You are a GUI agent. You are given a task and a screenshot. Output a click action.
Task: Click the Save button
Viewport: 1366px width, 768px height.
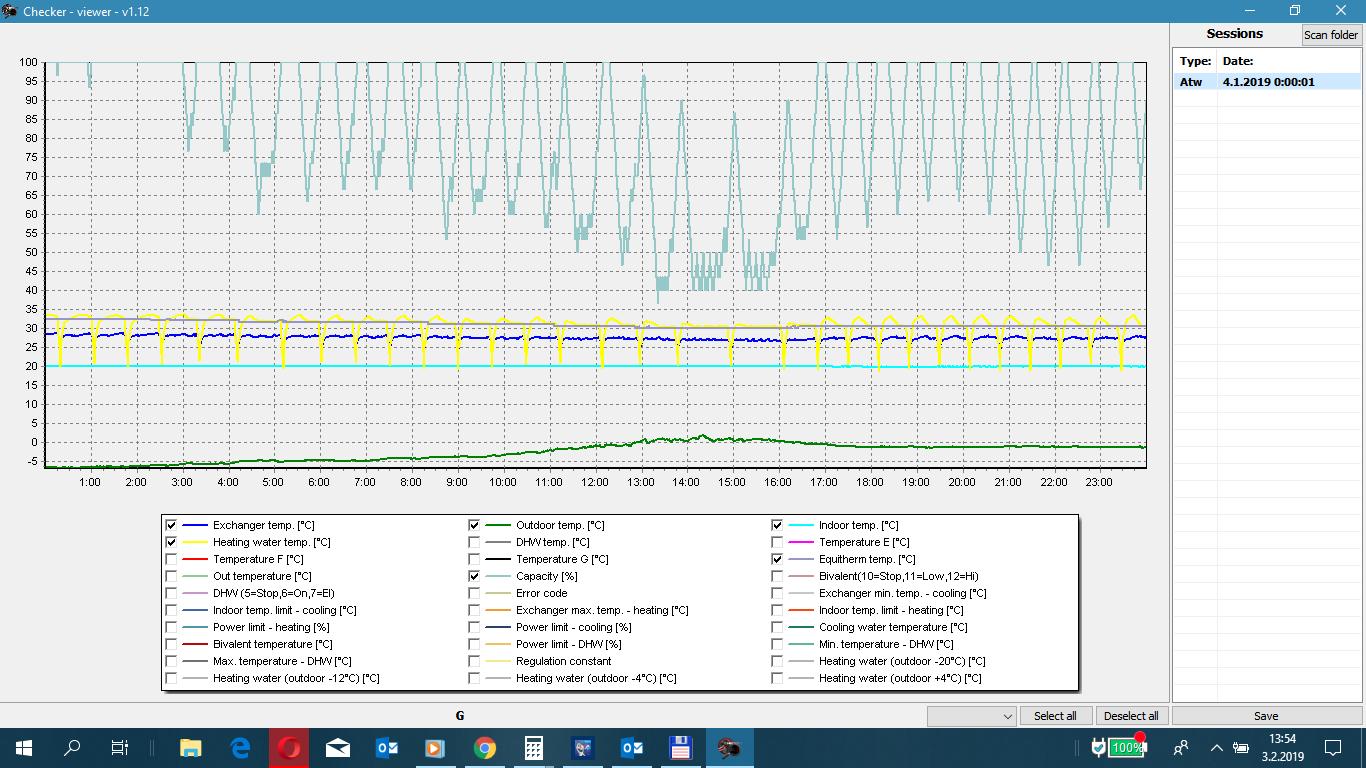pyautogui.click(x=1265, y=716)
